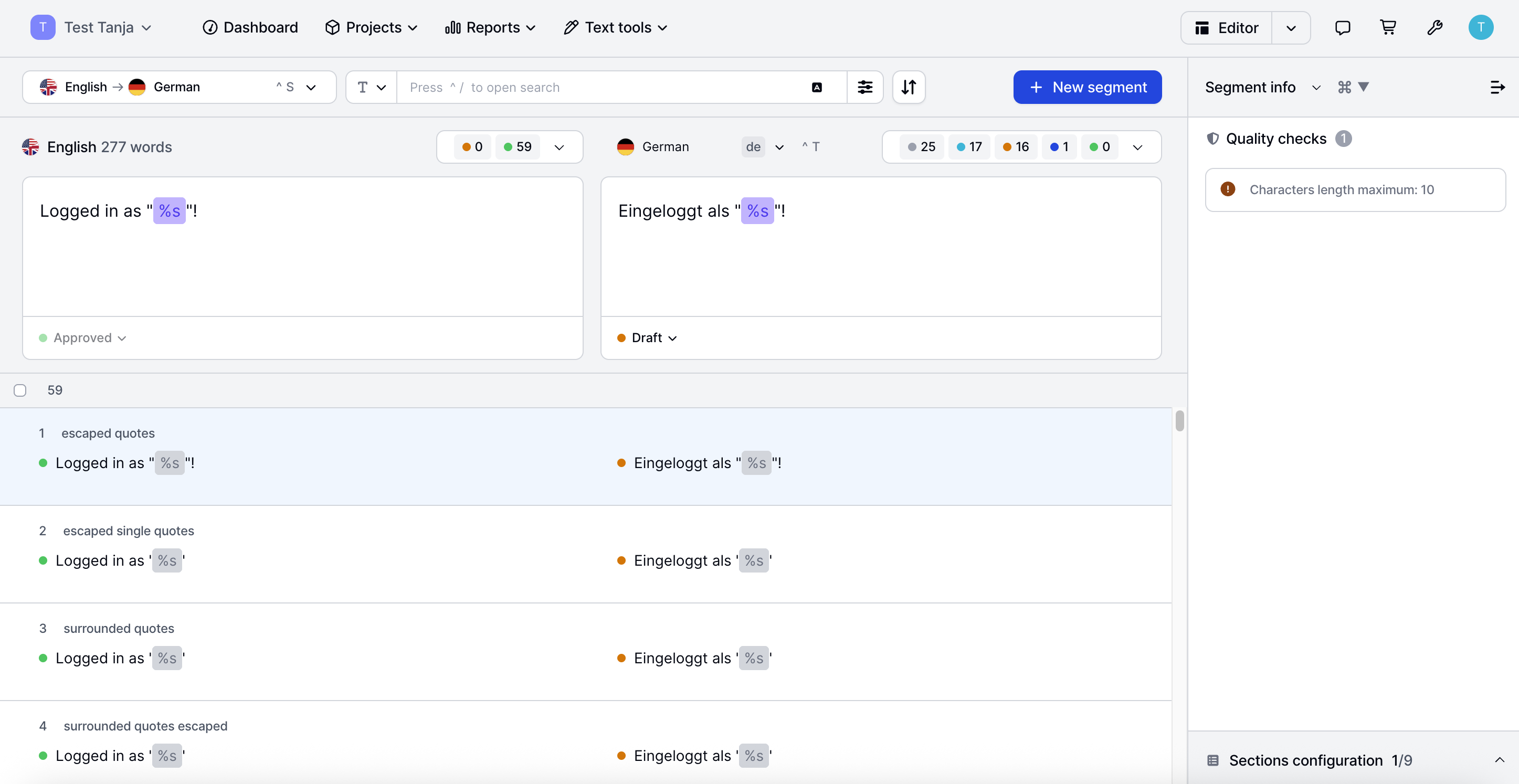Change the Approved status of English source
The width and height of the screenshot is (1519, 784).
tap(82, 338)
